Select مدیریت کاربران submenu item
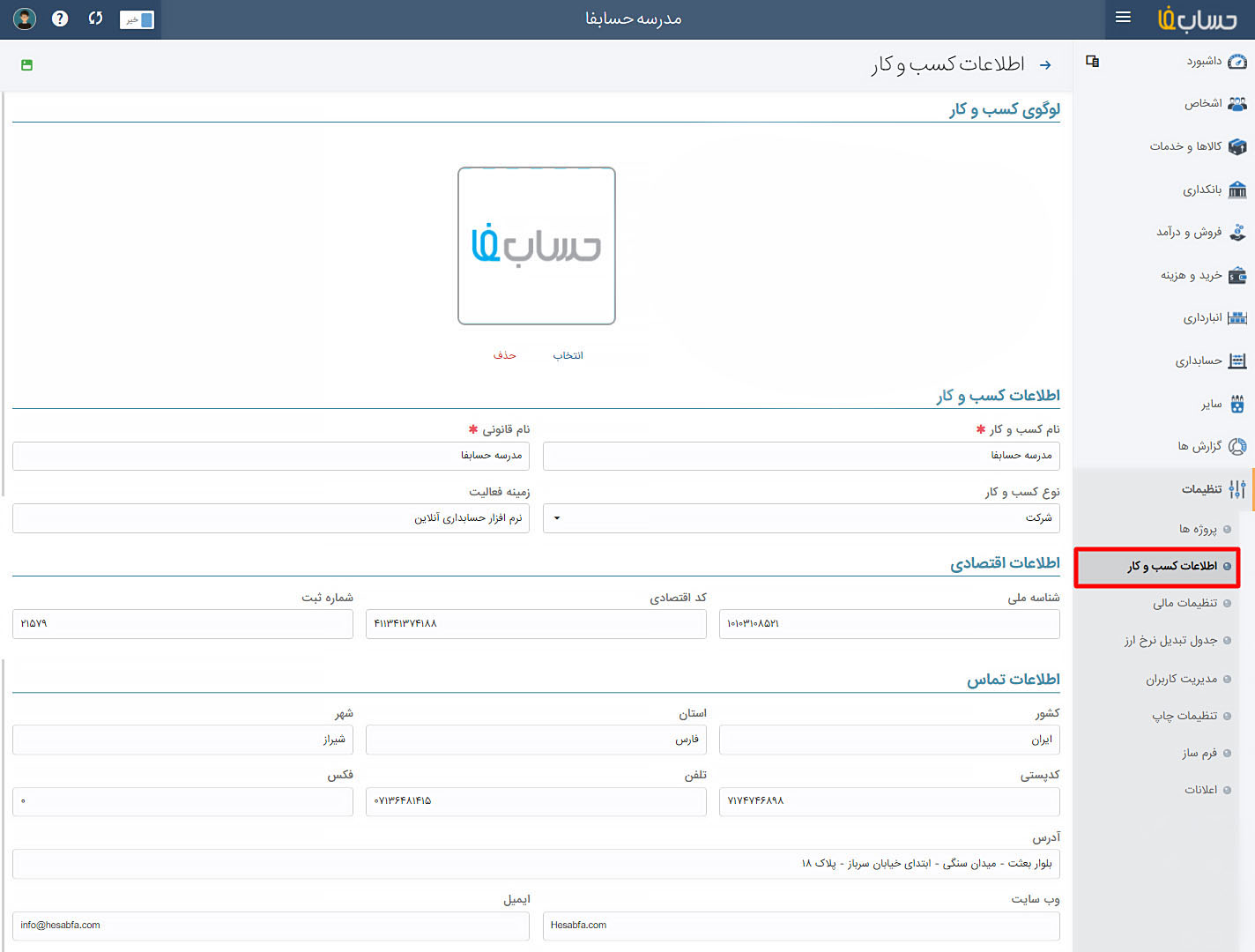The width and height of the screenshot is (1255, 952). [1188, 679]
